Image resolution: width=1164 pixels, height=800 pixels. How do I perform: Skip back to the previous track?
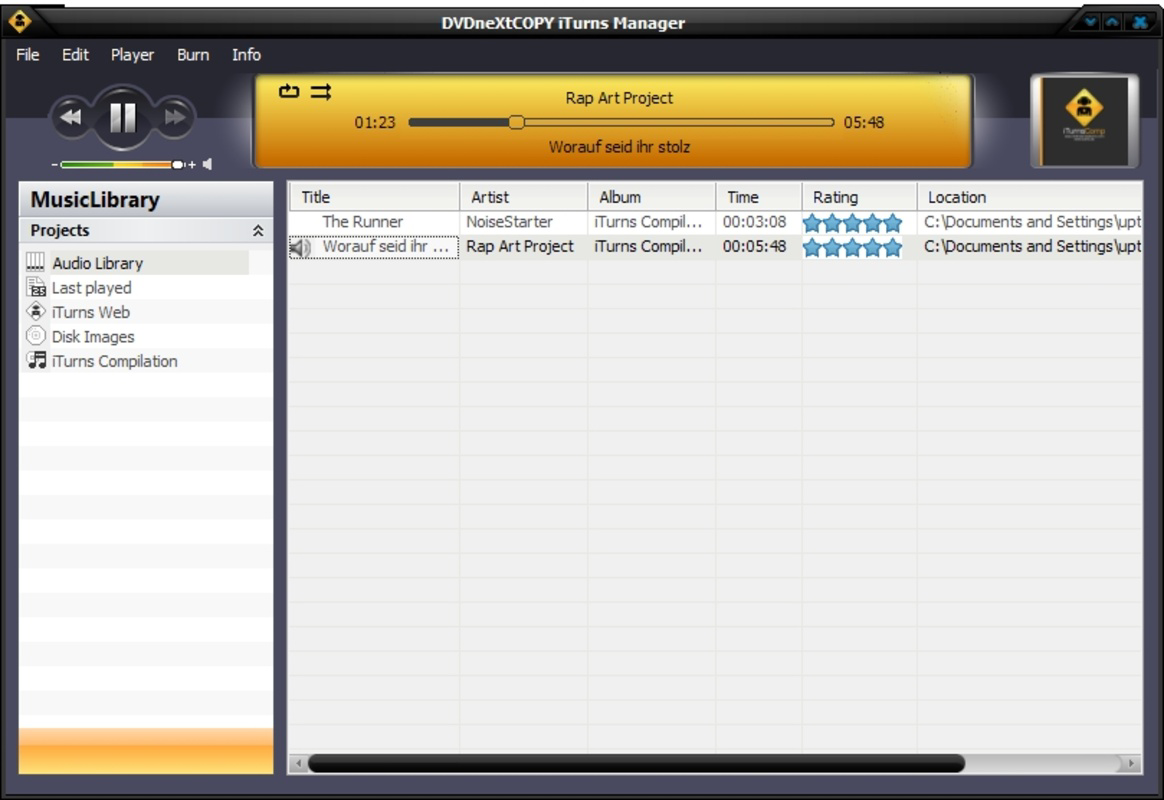pyautogui.click(x=70, y=117)
